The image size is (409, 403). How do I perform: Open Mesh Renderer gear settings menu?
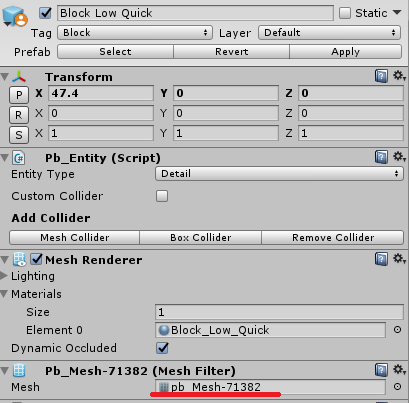coord(399,258)
